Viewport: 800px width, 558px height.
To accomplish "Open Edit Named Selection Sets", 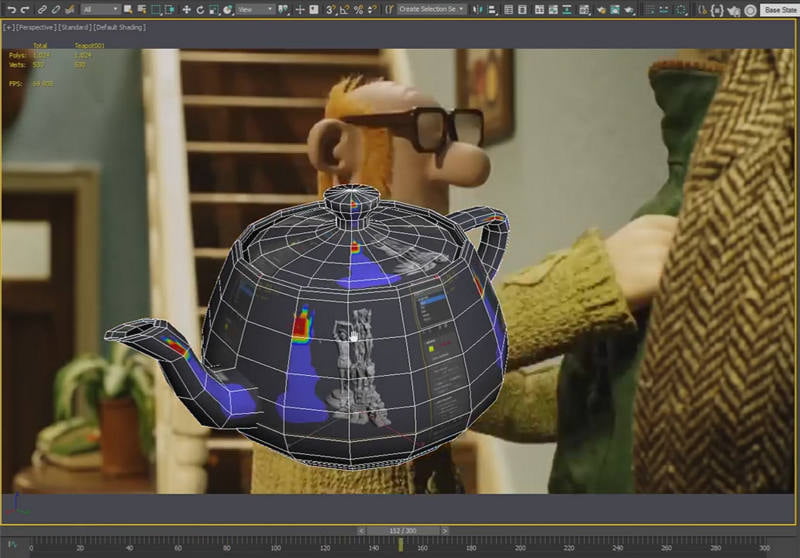I will coord(389,10).
